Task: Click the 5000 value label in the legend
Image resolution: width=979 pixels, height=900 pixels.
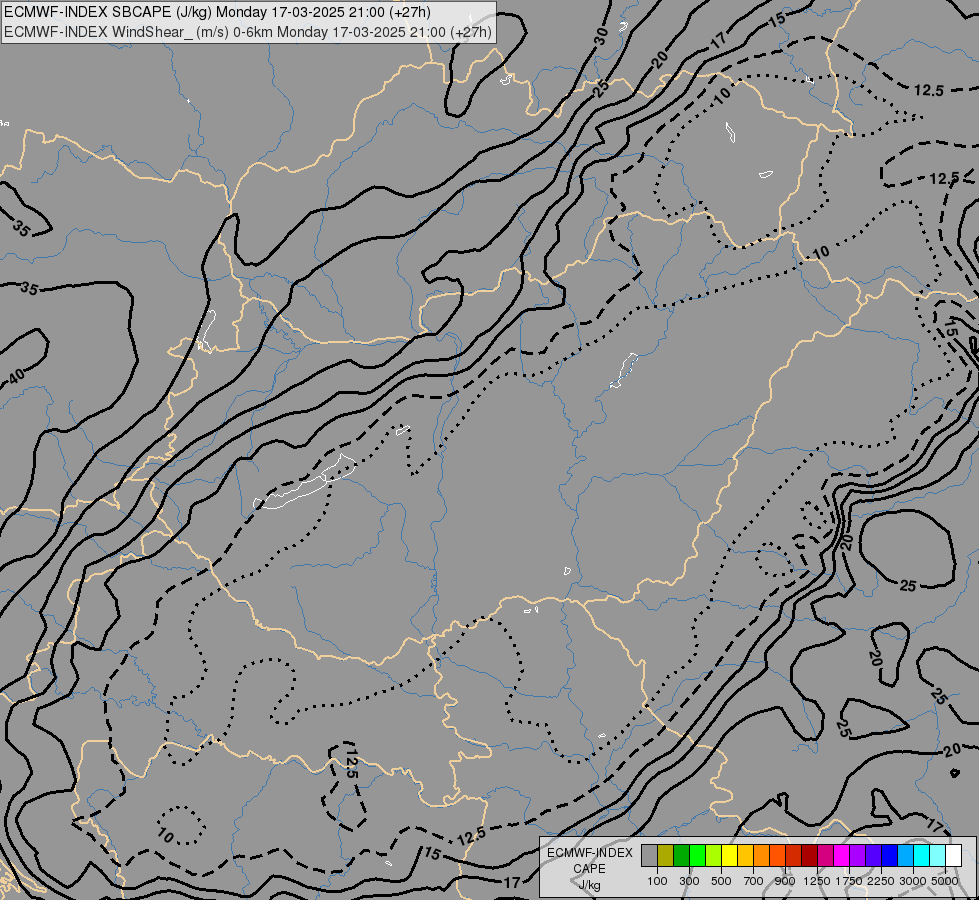Action: pos(945,881)
